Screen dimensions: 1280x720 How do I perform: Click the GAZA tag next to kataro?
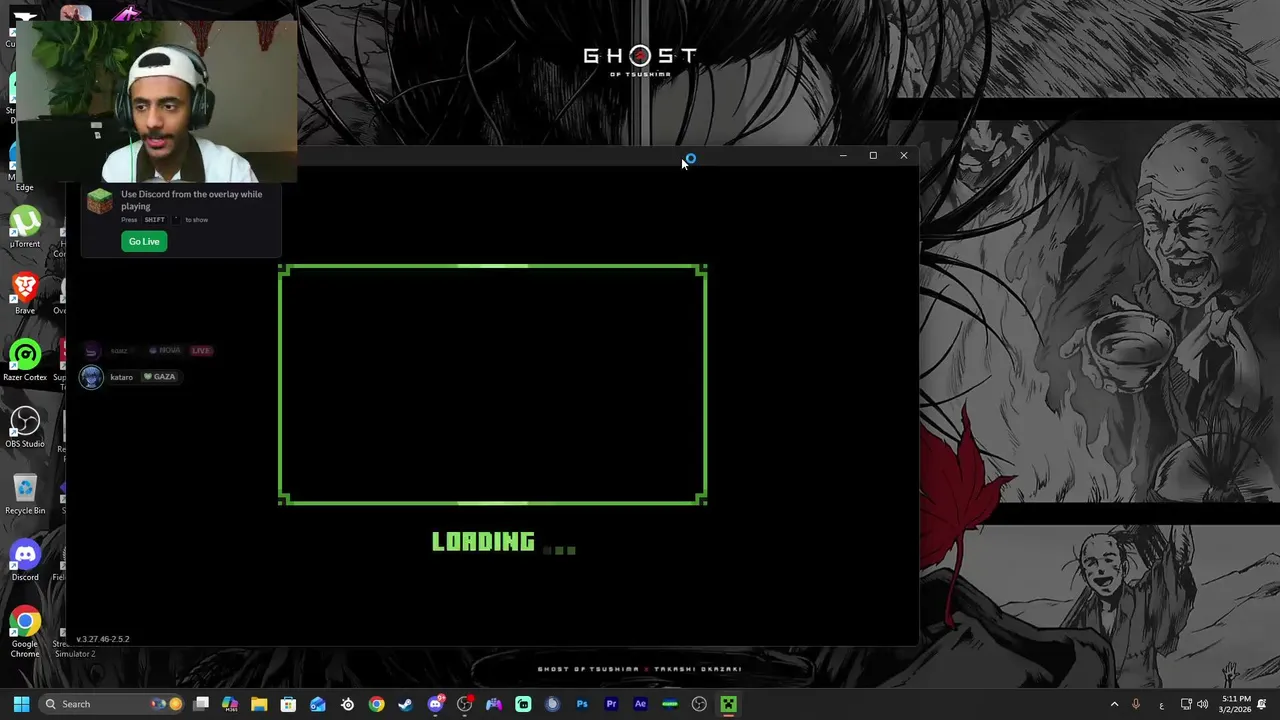tap(159, 377)
